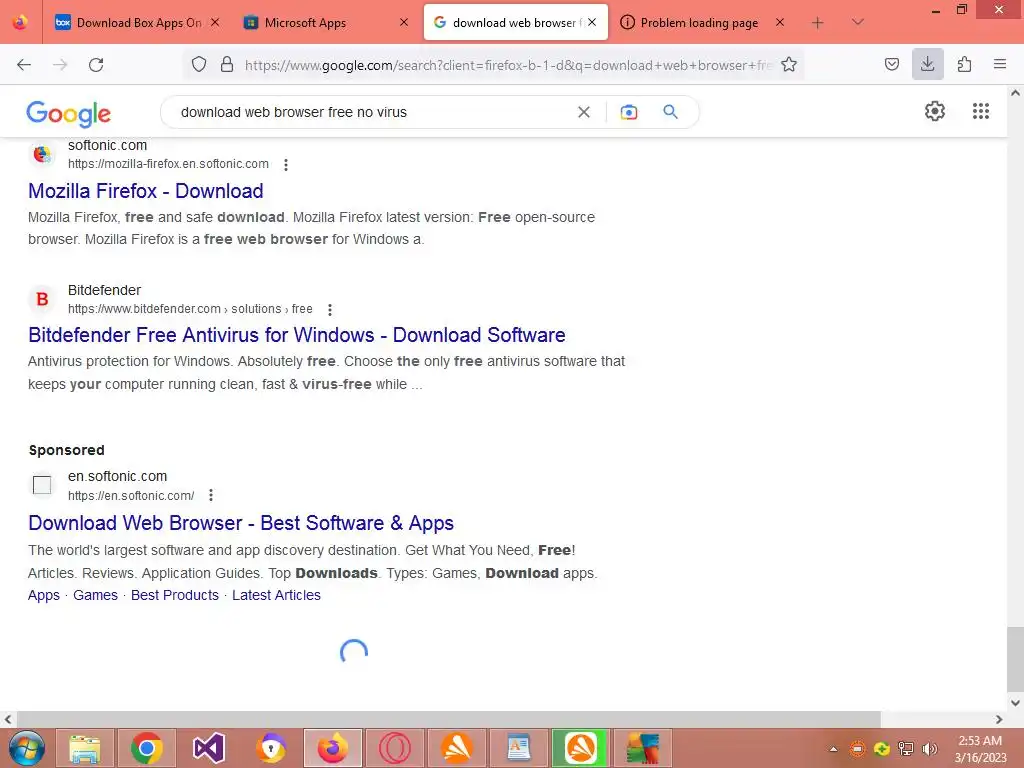This screenshot has width=1024, height=768.
Task: Open a new tab with plus
Action: 818,22
